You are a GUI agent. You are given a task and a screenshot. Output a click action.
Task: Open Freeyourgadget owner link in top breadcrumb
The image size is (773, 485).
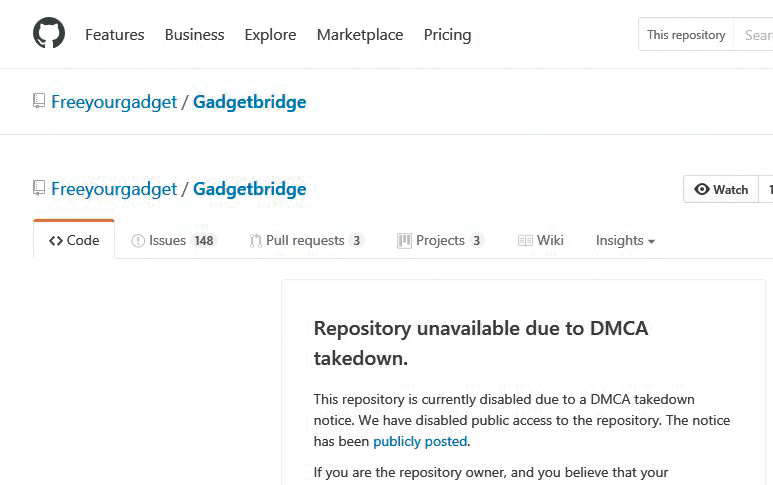(114, 102)
